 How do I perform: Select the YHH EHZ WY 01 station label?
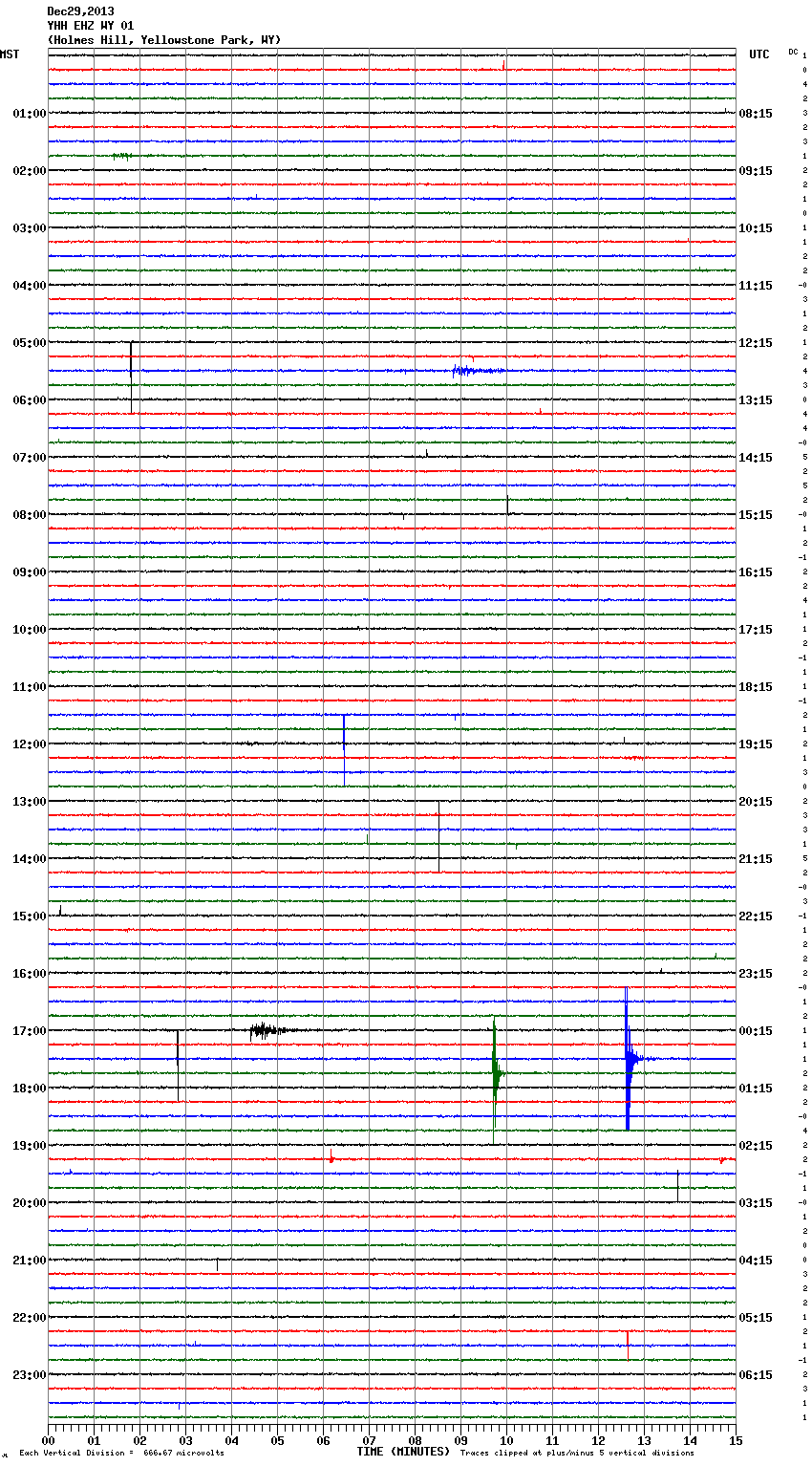pos(91,26)
